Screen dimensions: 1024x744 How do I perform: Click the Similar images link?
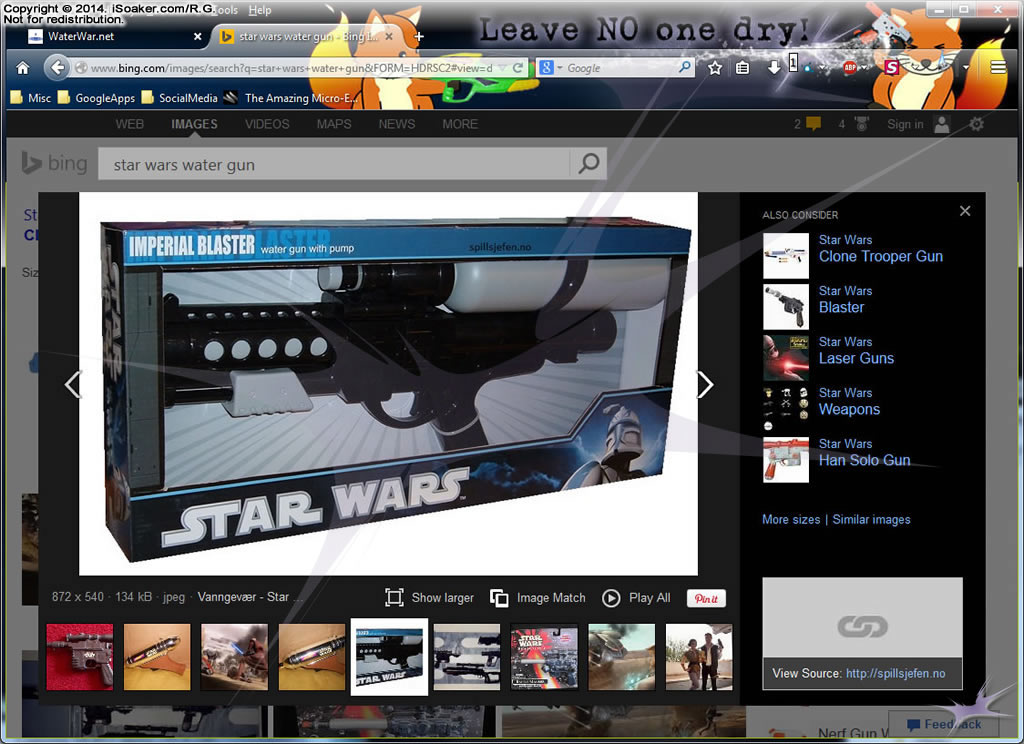click(871, 519)
